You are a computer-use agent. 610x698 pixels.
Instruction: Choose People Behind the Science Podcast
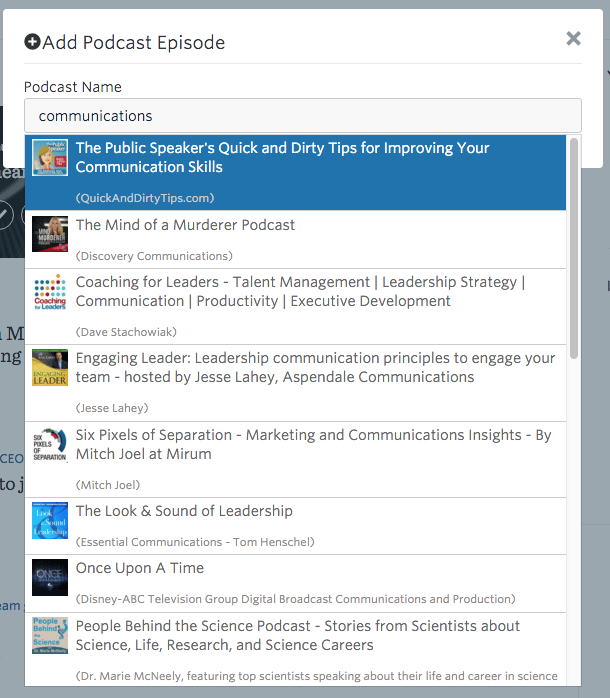(x=295, y=649)
